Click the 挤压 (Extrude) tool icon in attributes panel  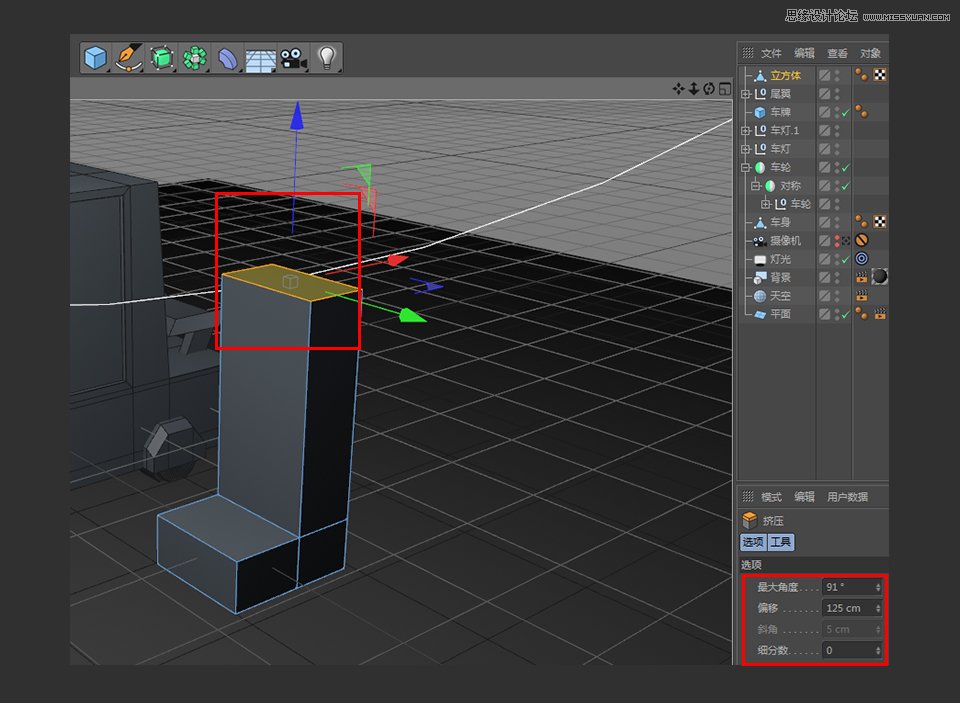pyautogui.click(x=749, y=519)
